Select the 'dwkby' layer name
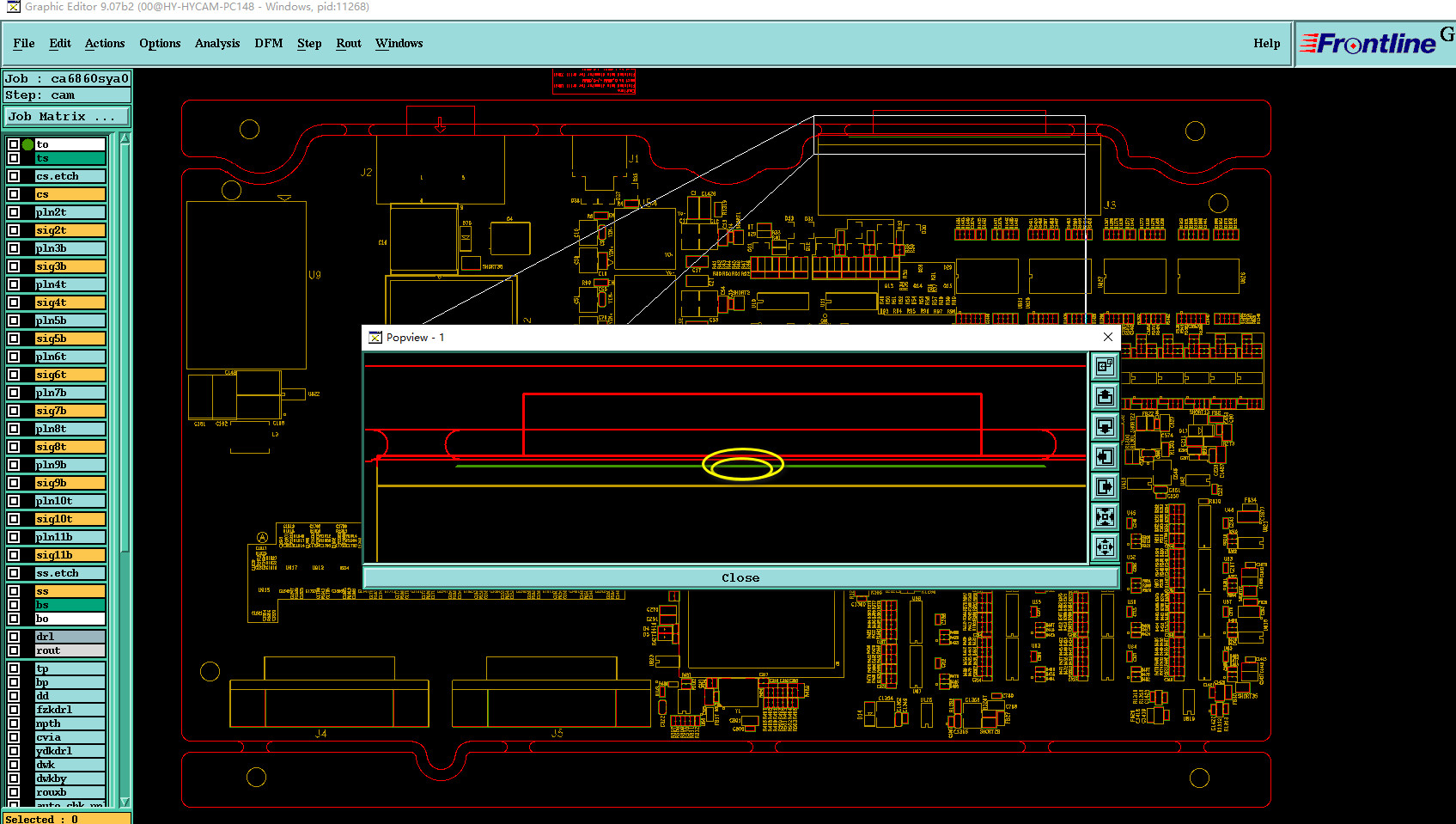The height and width of the screenshot is (824, 1456). pos(70,778)
